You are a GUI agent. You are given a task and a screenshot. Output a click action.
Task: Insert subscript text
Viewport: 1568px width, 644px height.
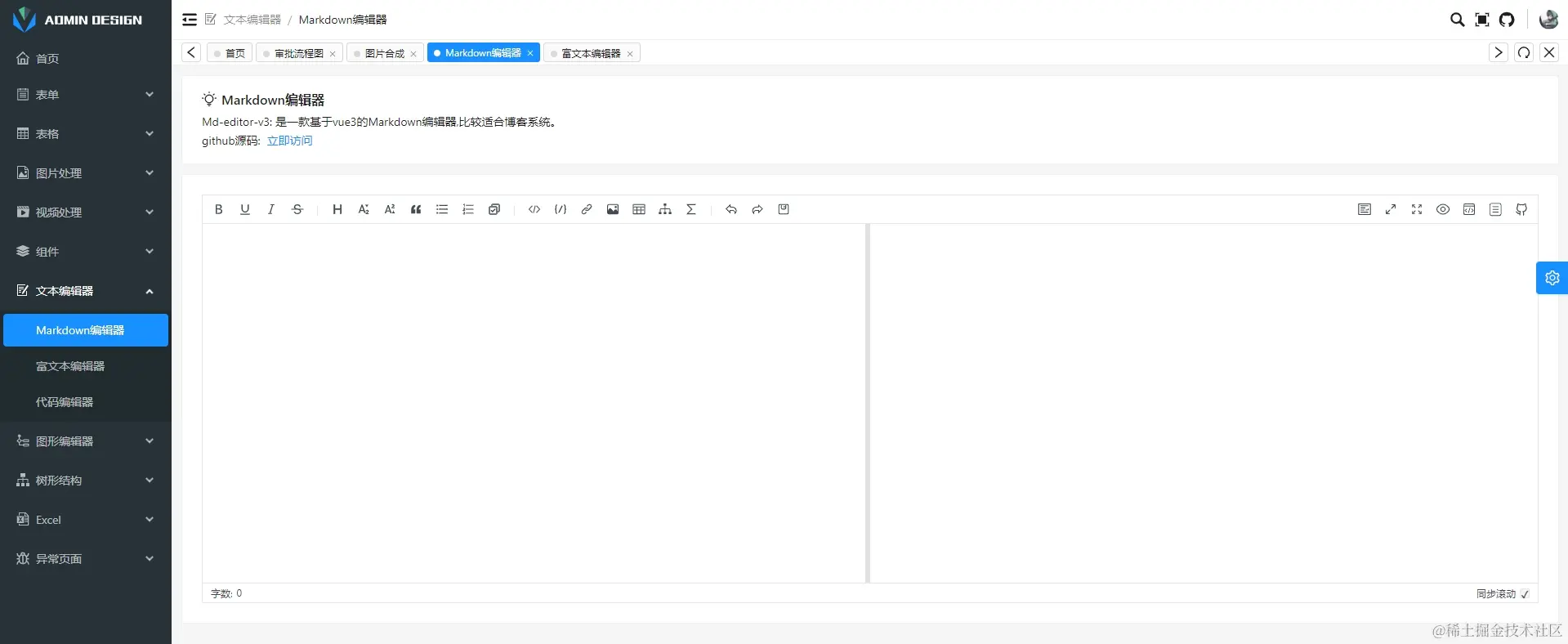[364, 209]
